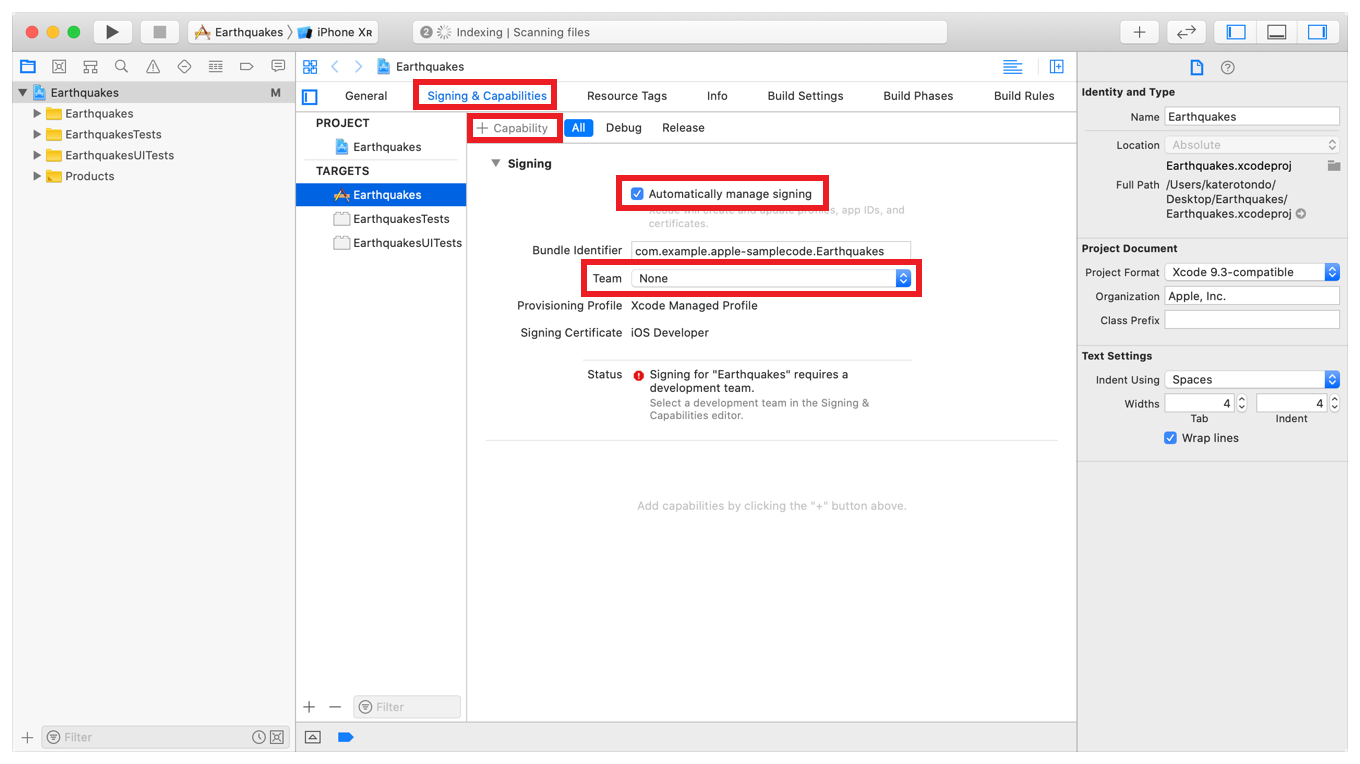Image resolution: width=1360 pixels, height=764 pixels.
Task: Reveal Earthquakes.xcodeproj in Finder arrow
Action: click(1301, 214)
